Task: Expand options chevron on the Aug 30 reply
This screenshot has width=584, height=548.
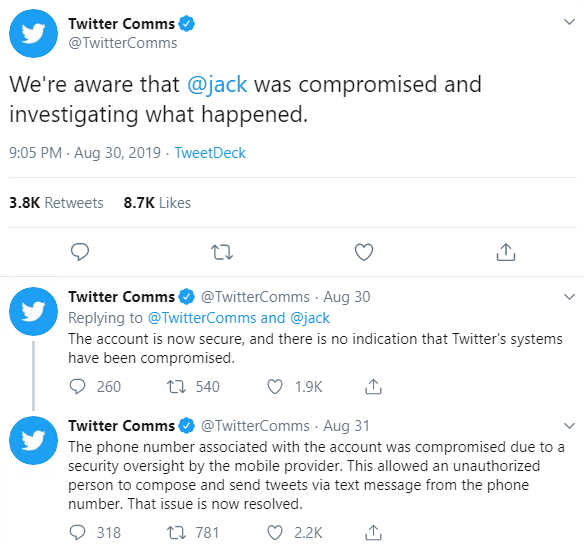Action: point(569,297)
